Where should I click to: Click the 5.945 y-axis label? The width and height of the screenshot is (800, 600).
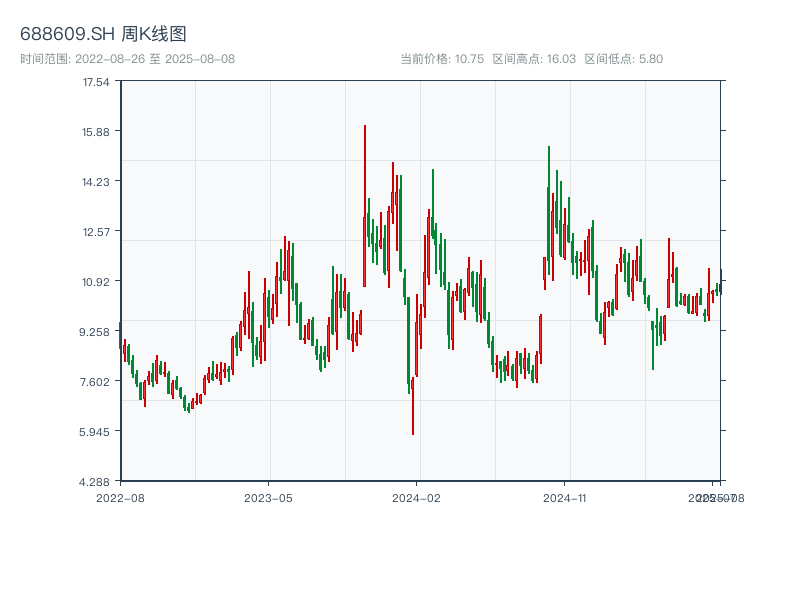[x=94, y=432]
